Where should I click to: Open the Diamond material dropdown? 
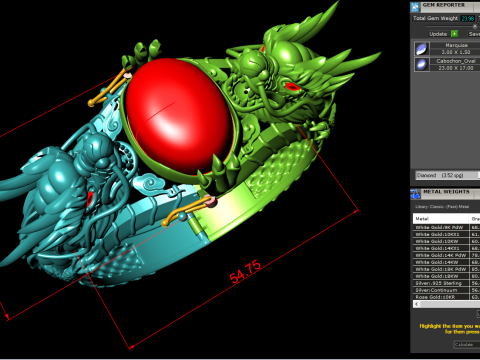tap(448, 175)
